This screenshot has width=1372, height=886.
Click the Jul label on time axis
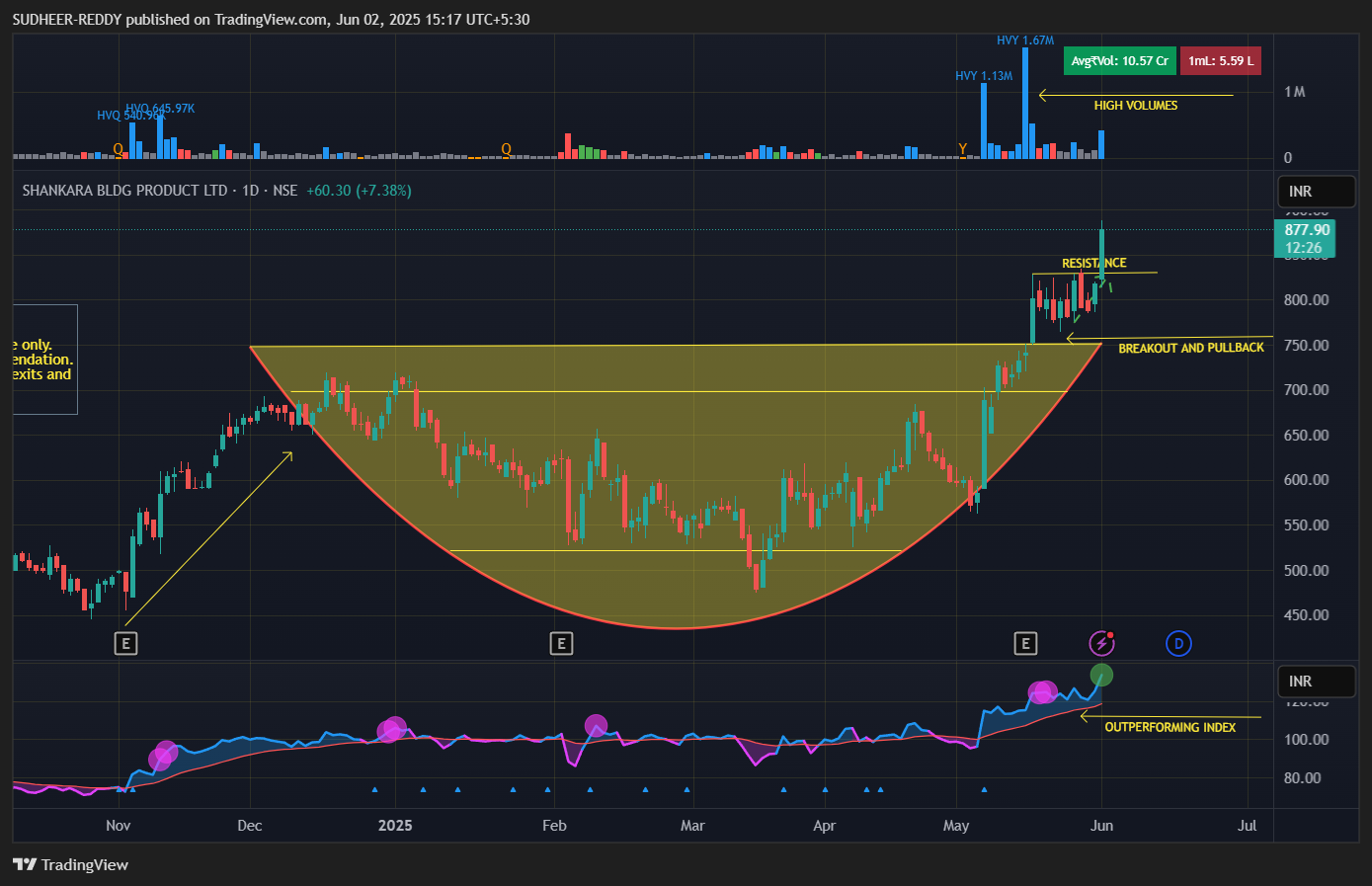coord(1248,826)
